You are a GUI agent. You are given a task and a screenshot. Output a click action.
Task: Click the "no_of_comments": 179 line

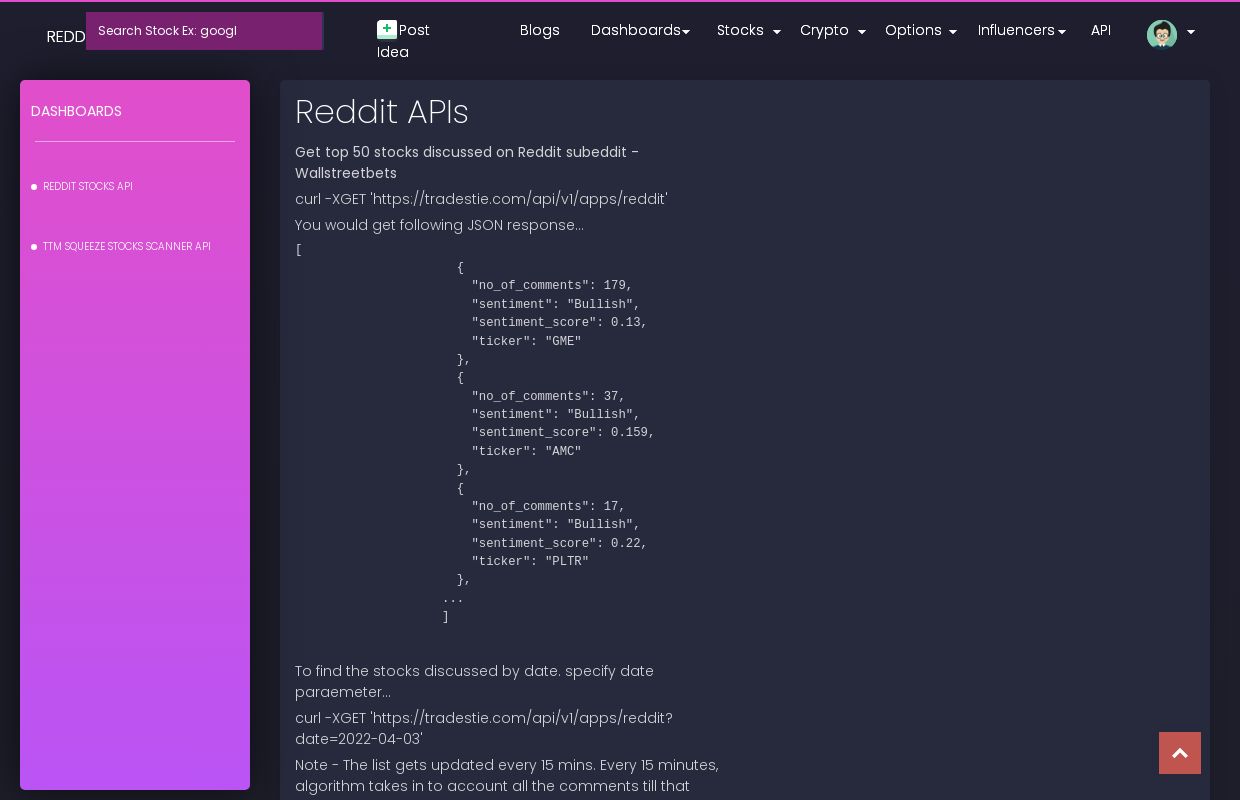click(x=552, y=286)
